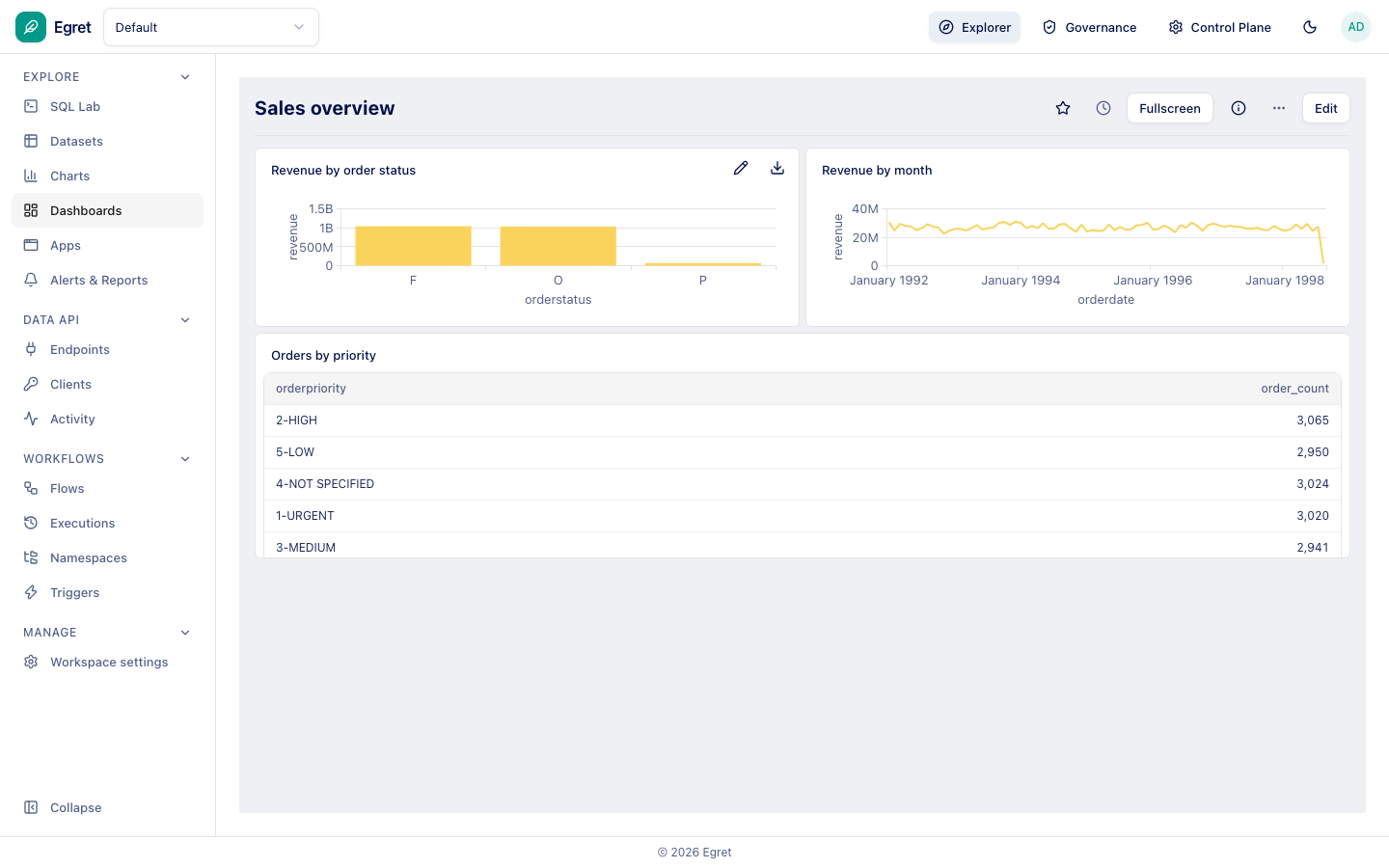Image resolution: width=1389 pixels, height=868 pixels.
Task: Open the Clients page
Action: [107, 384]
